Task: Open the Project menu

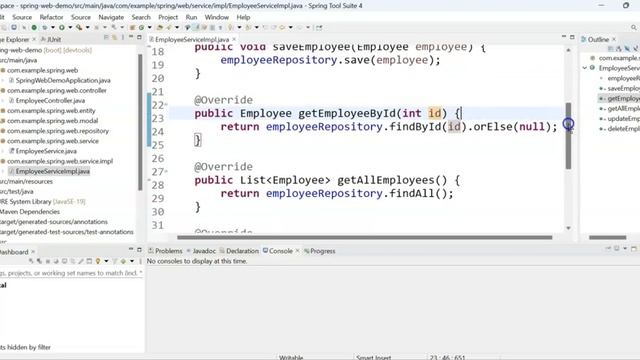Action: click(x=168, y=17)
